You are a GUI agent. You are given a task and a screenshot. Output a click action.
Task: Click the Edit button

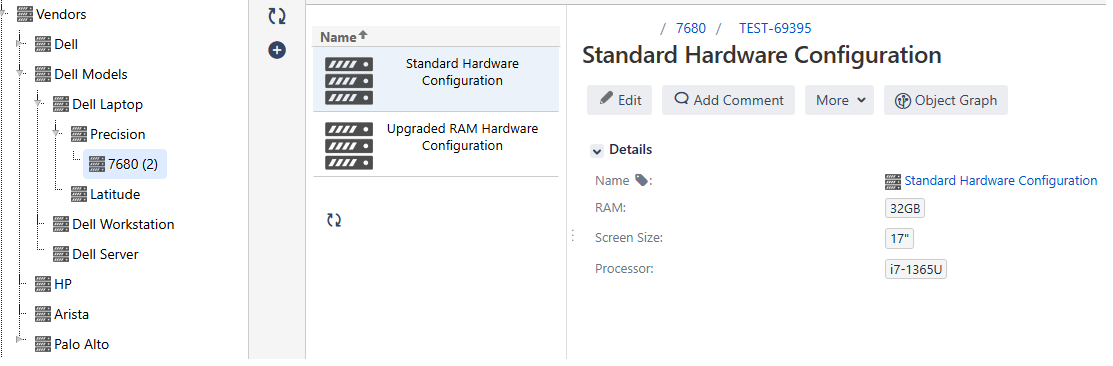[619, 100]
